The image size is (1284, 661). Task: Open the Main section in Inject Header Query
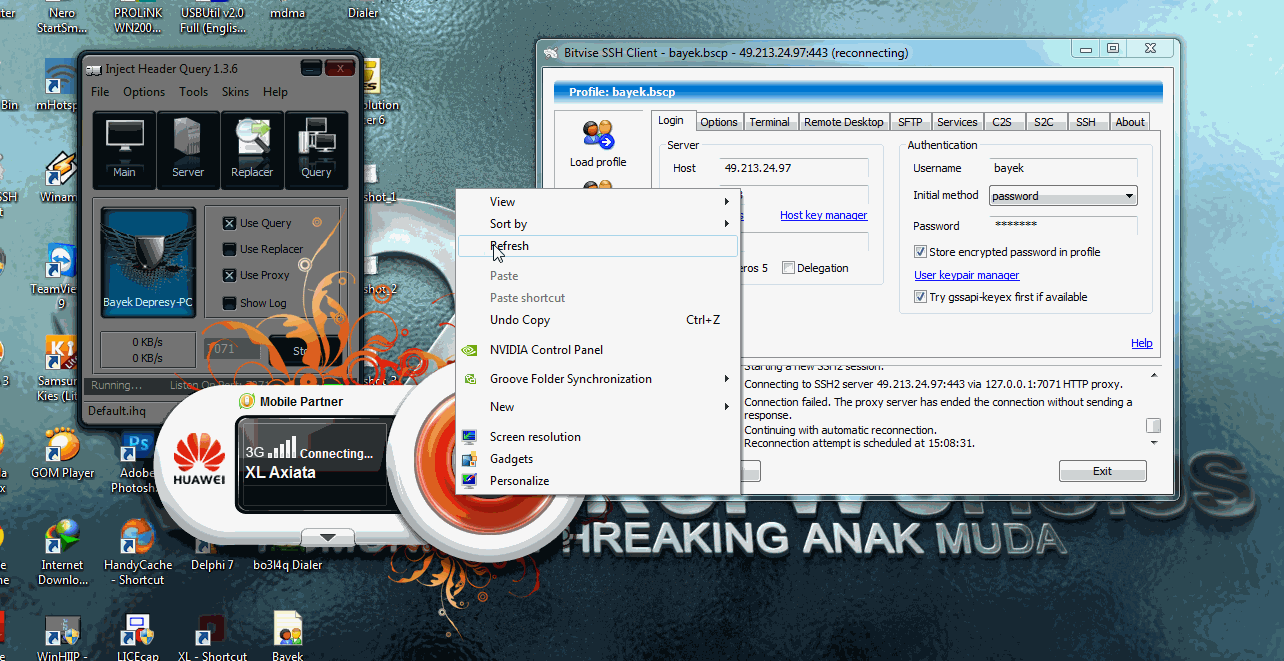click(124, 149)
